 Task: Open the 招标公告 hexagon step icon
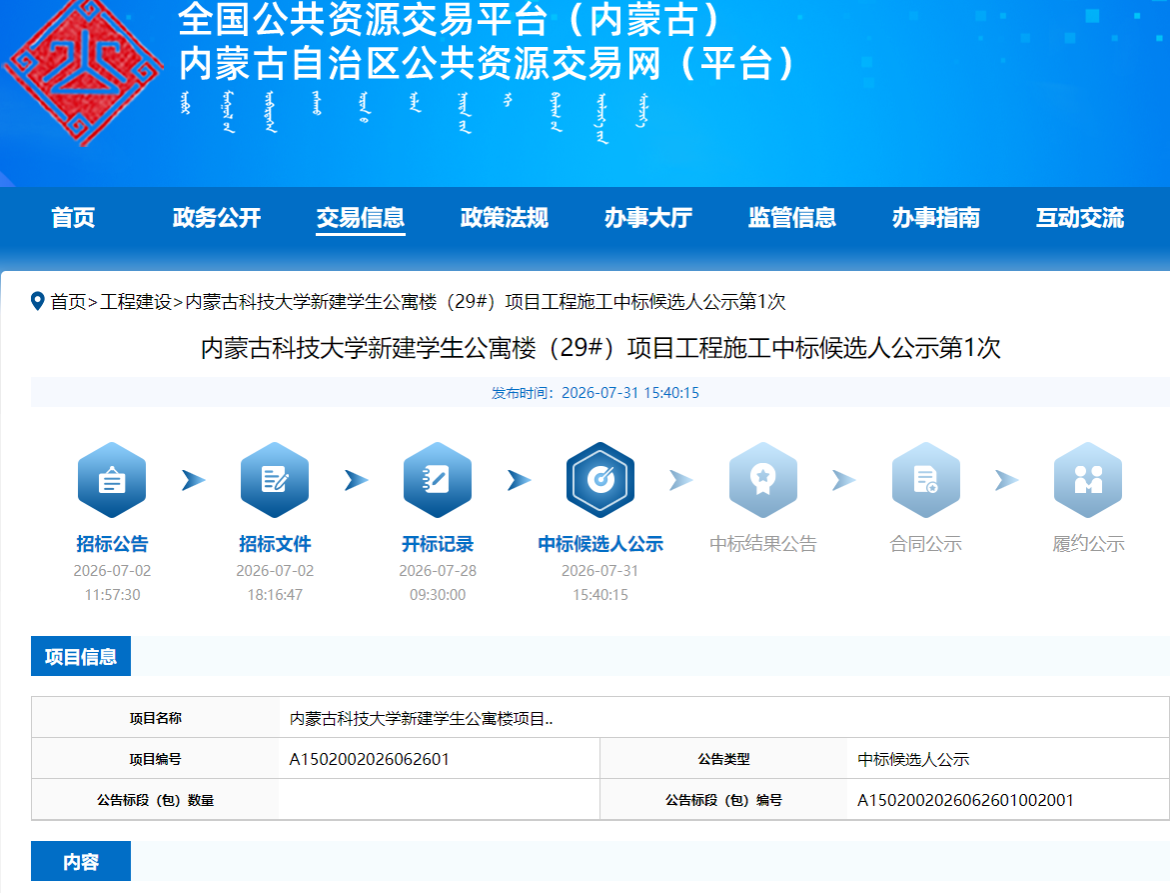pos(112,480)
